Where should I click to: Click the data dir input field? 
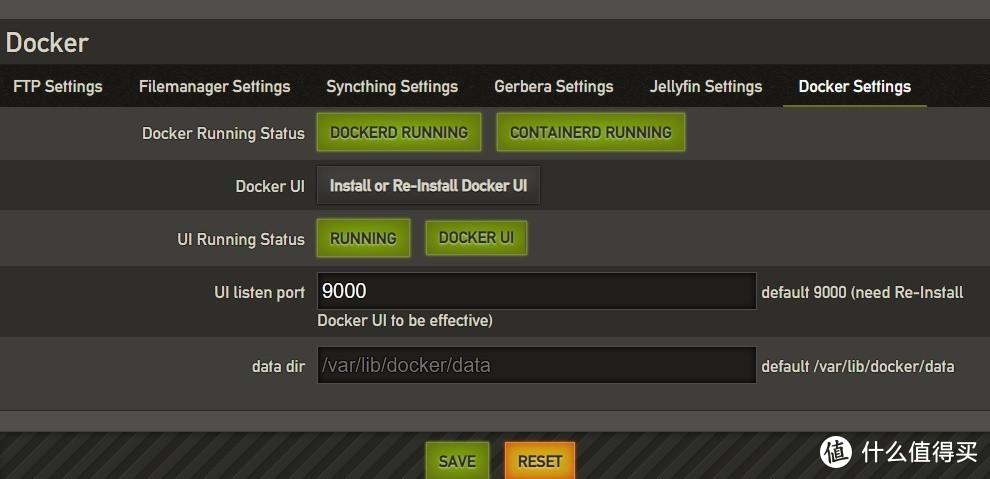coord(537,365)
